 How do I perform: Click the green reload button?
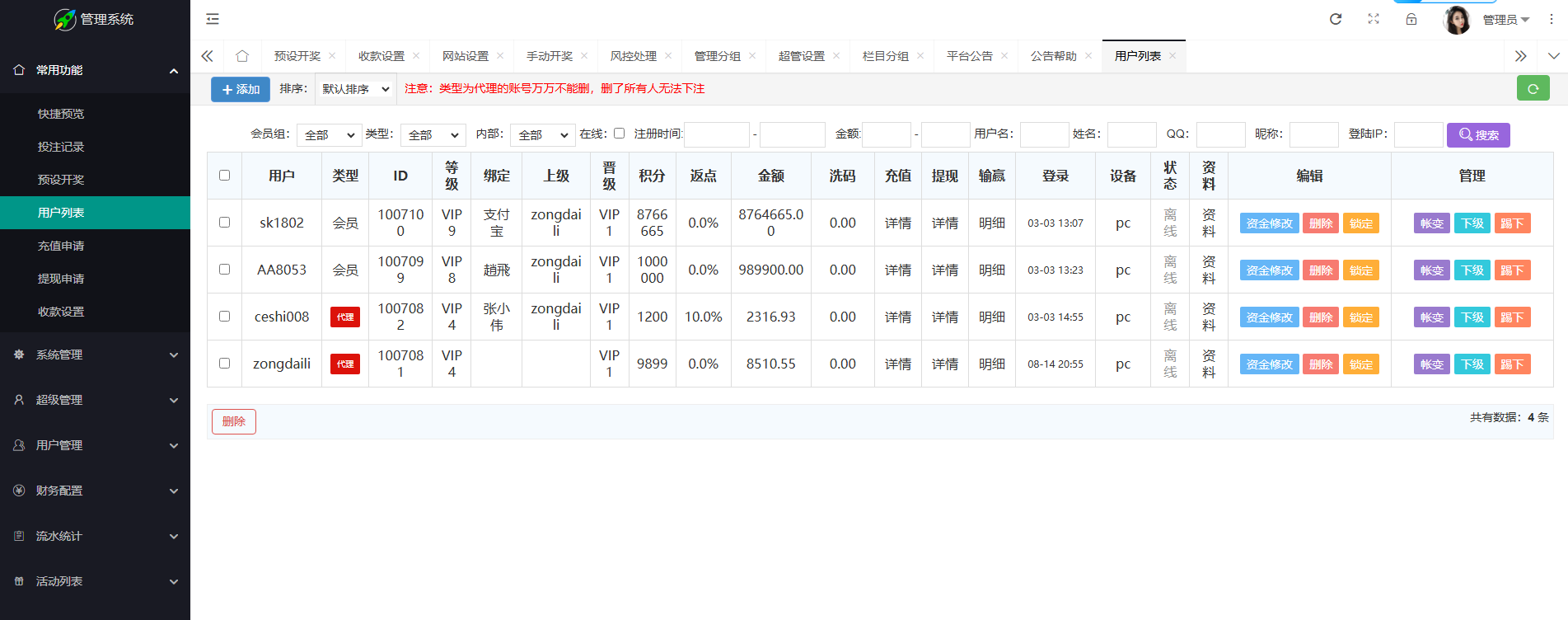1533,88
